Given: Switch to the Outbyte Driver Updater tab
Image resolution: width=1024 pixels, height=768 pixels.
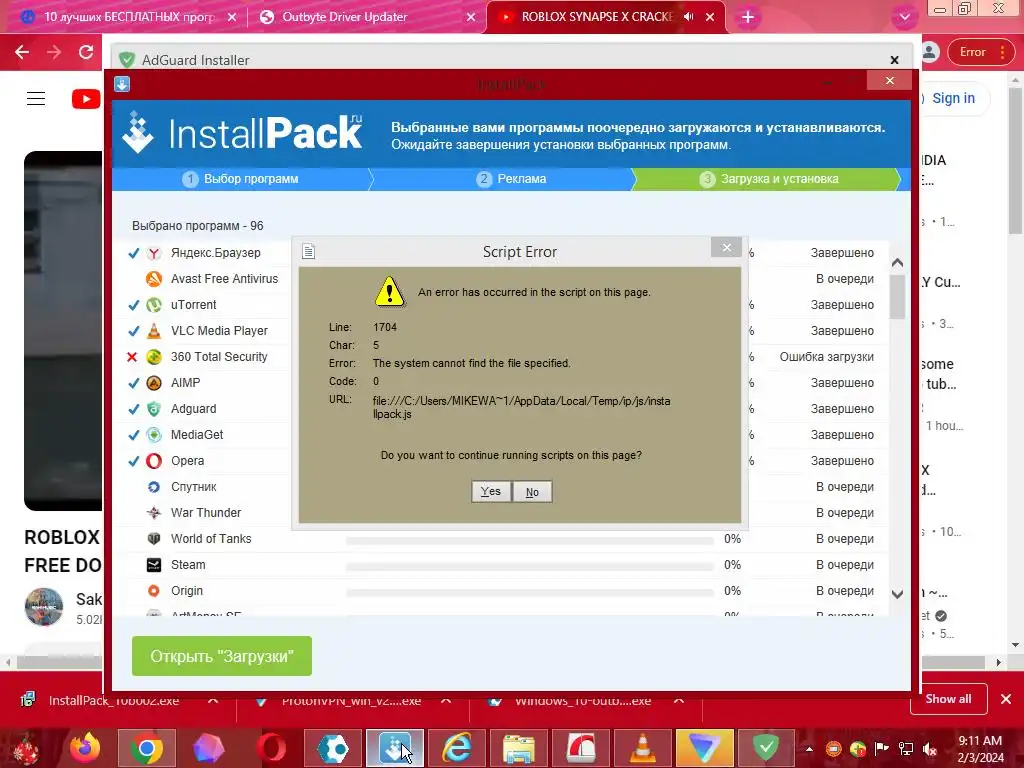Looking at the screenshot, I should pyautogui.click(x=366, y=17).
